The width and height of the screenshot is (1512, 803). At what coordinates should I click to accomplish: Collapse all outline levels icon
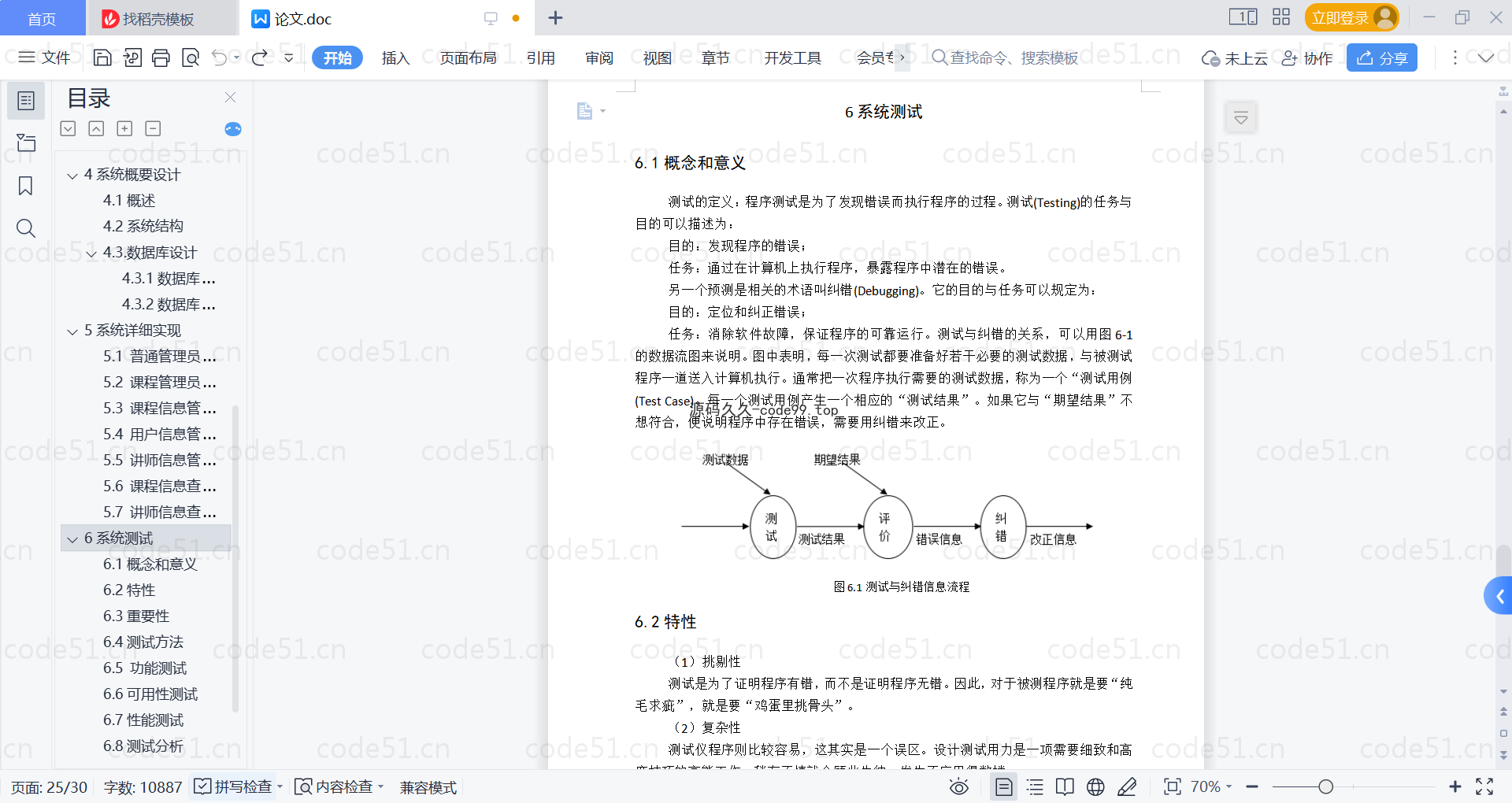click(x=96, y=128)
